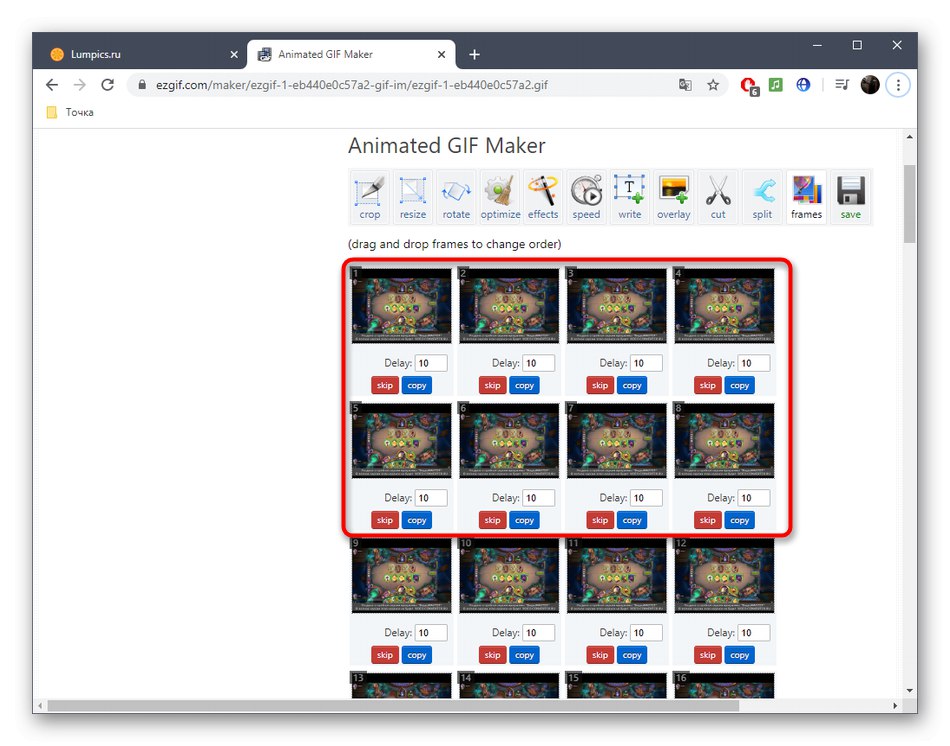Select the cut tool scissors icon
The height and width of the screenshot is (746, 950).
[718, 197]
